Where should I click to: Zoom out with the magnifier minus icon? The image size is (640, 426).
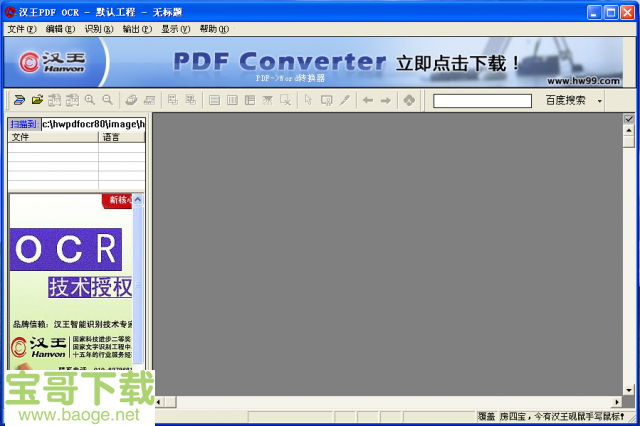pyautogui.click(x=108, y=100)
